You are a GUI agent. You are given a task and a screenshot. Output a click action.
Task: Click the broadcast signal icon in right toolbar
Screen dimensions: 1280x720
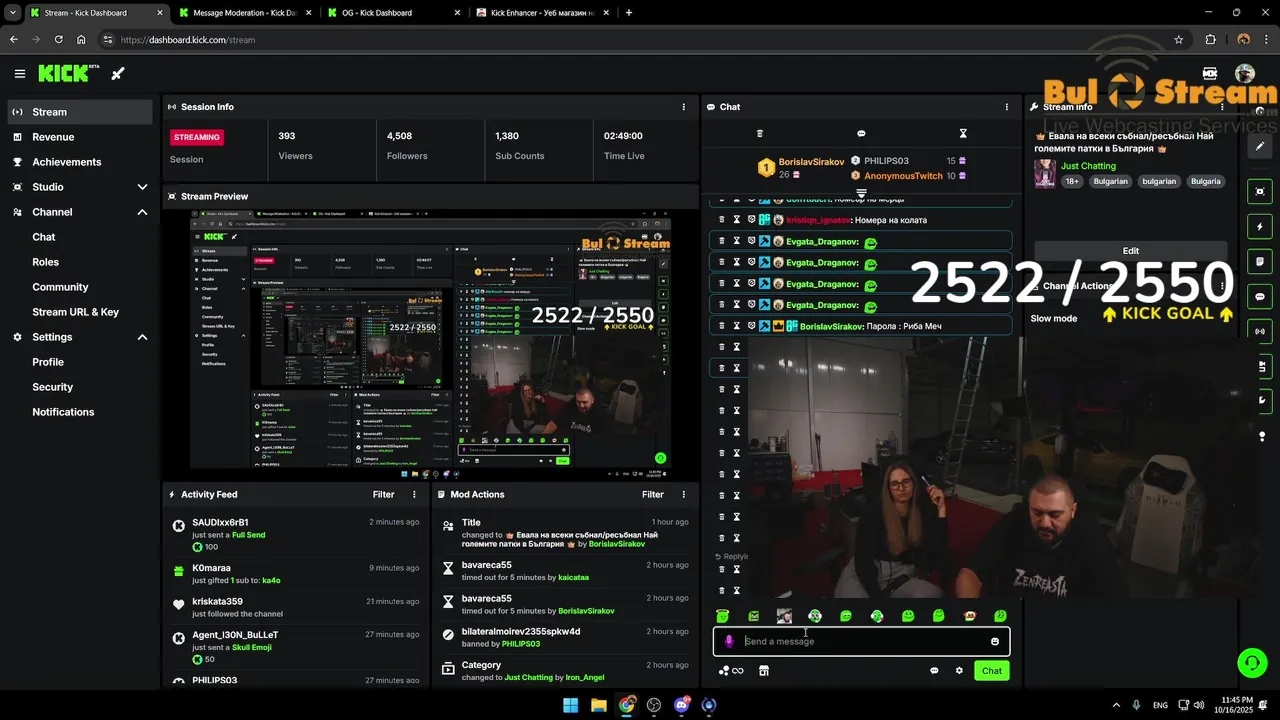(1260, 331)
